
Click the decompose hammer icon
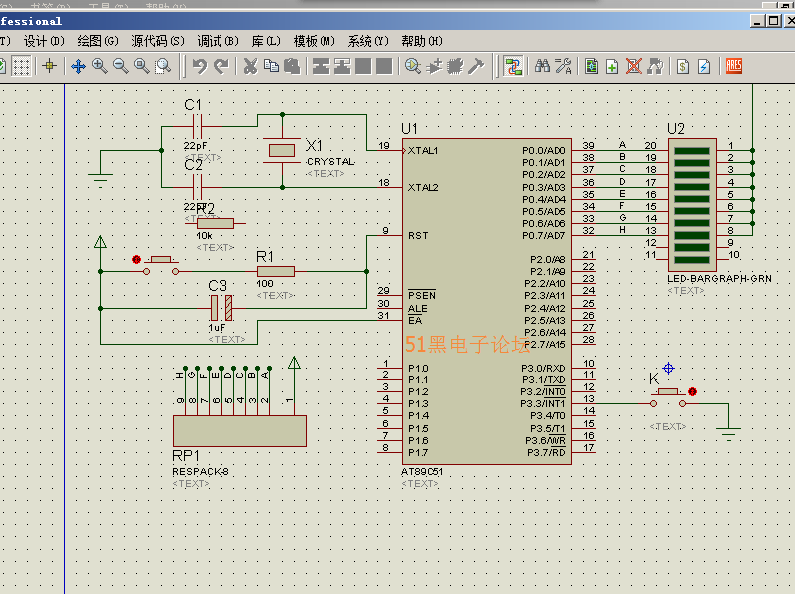(476, 66)
